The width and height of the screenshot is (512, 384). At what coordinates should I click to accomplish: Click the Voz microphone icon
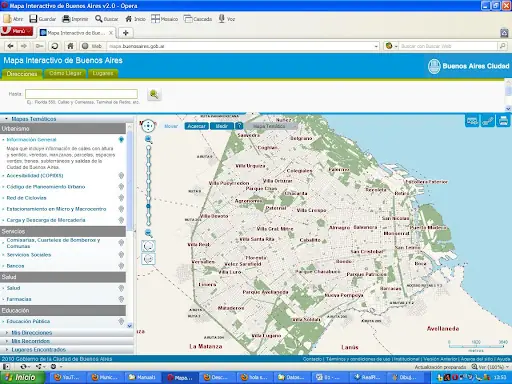pos(222,19)
